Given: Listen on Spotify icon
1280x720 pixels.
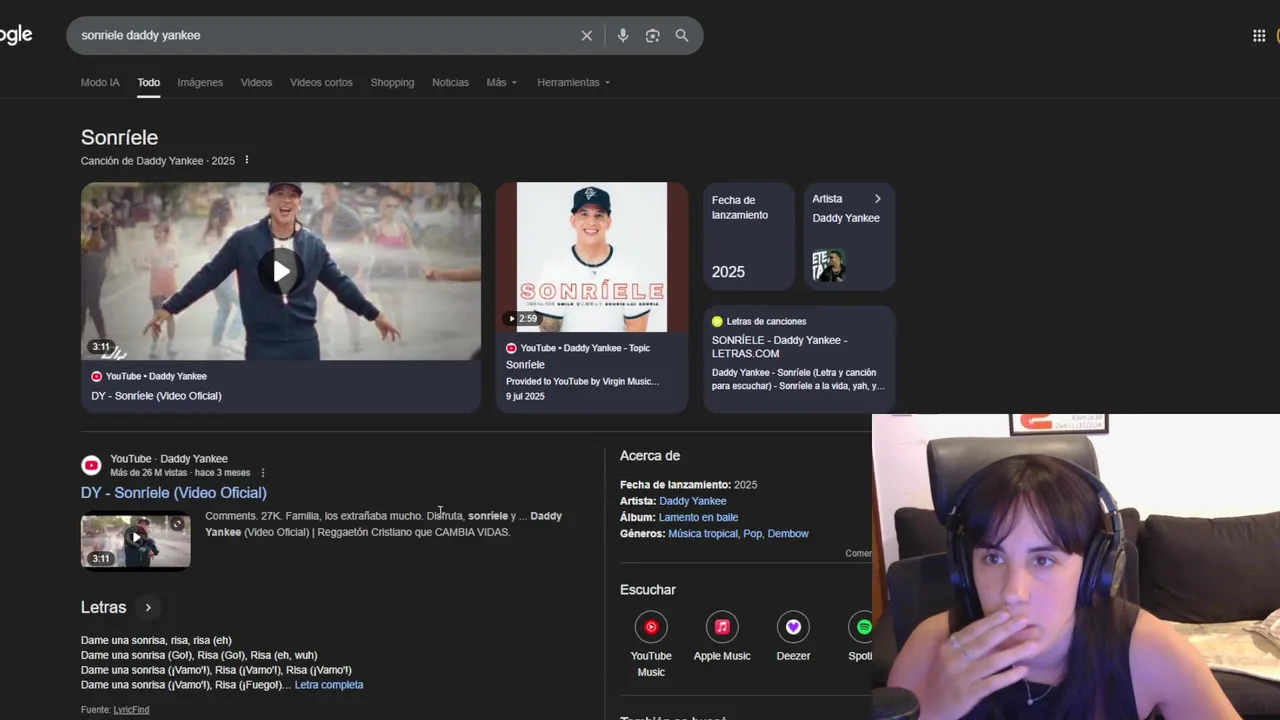Looking at the screenshot, I should pos(861,627).
